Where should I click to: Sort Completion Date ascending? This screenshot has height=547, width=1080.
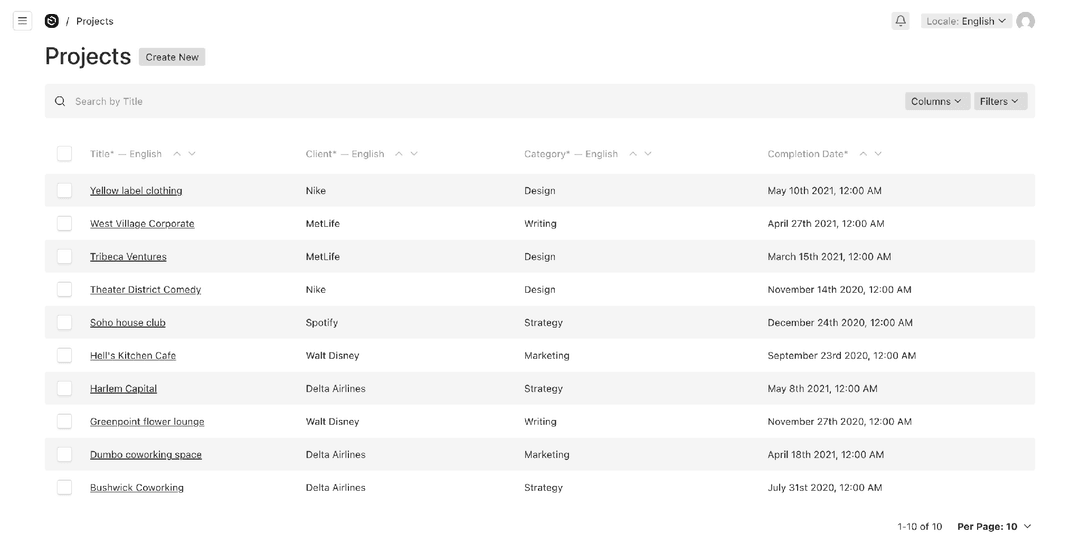863,154
